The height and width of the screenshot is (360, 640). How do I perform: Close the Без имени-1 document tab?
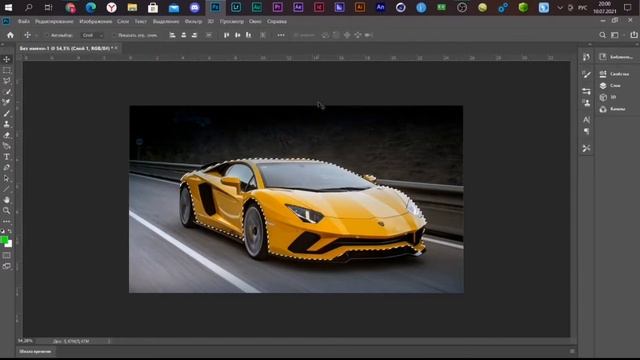coord(116,48)
